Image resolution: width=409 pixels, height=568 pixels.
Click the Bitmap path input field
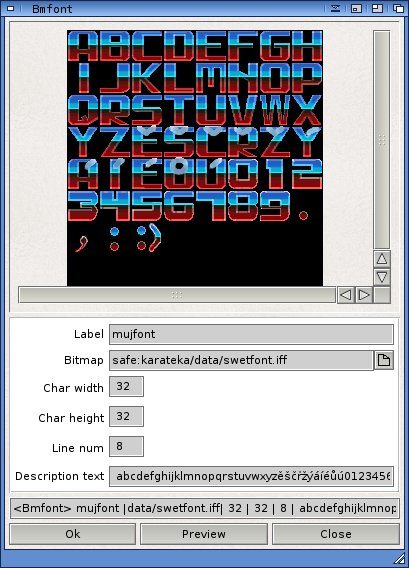tap(241, 360)
